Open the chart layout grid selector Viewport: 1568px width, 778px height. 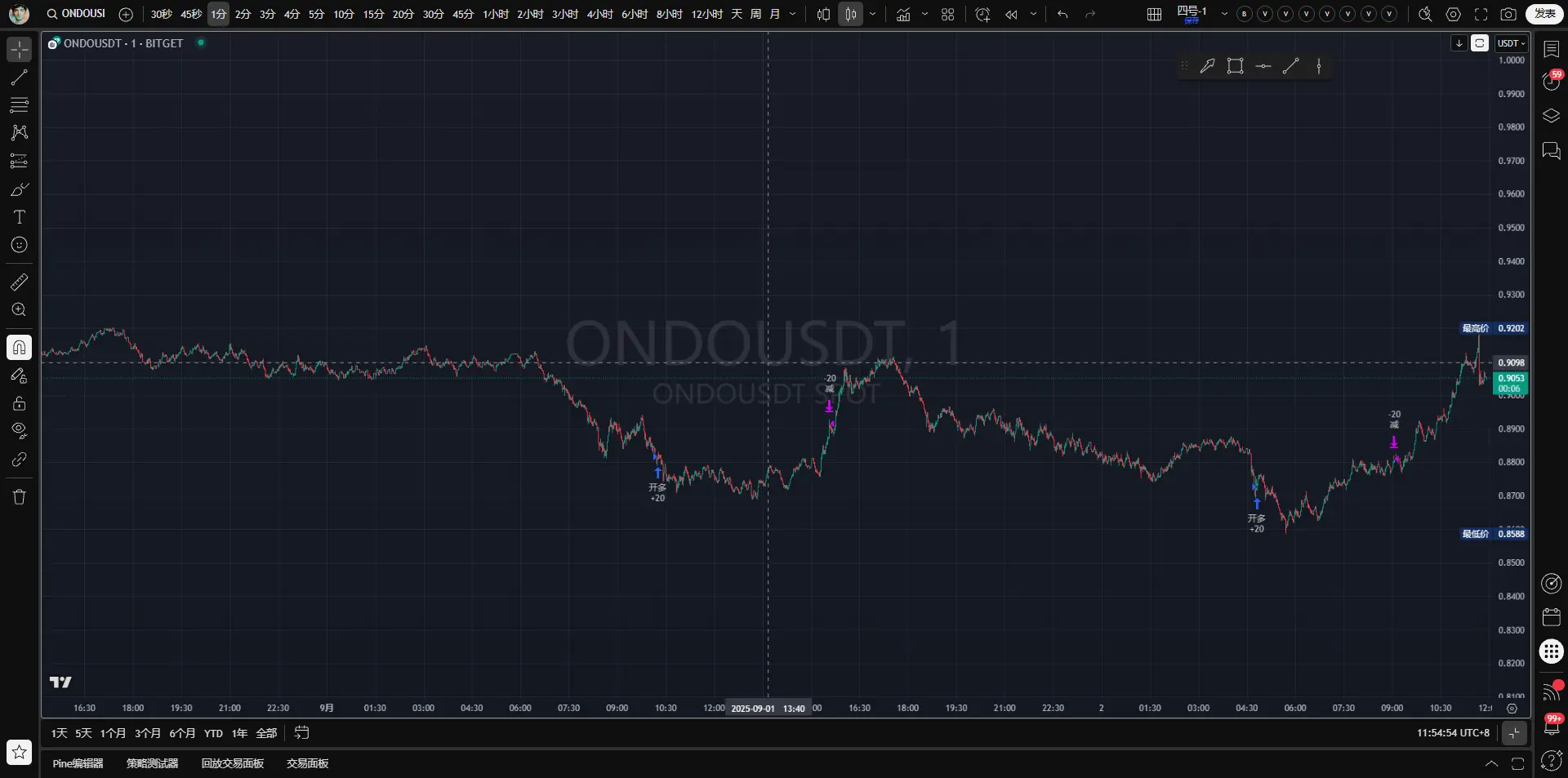[1154, 15]
